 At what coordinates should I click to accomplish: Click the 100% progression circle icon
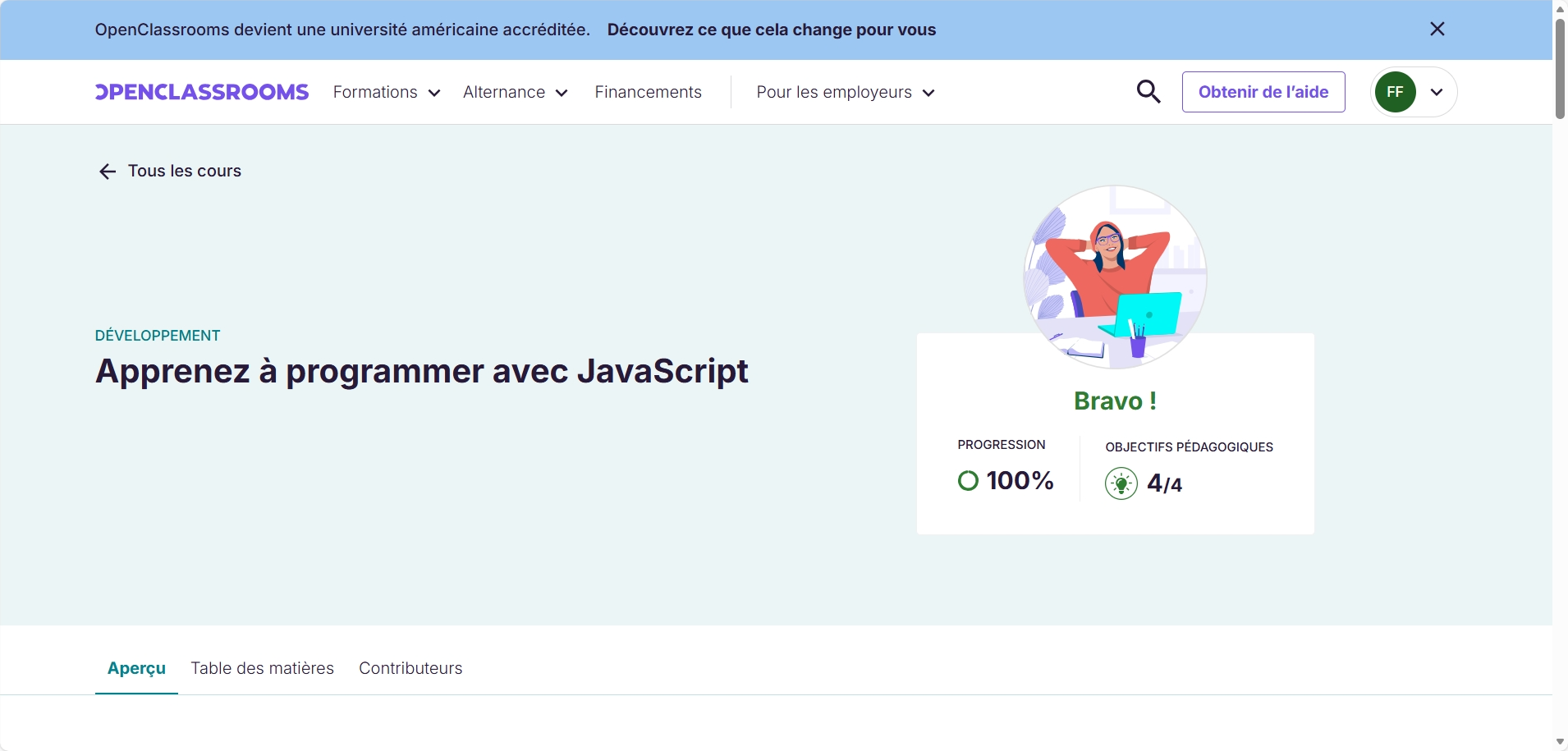coord(969,480)
